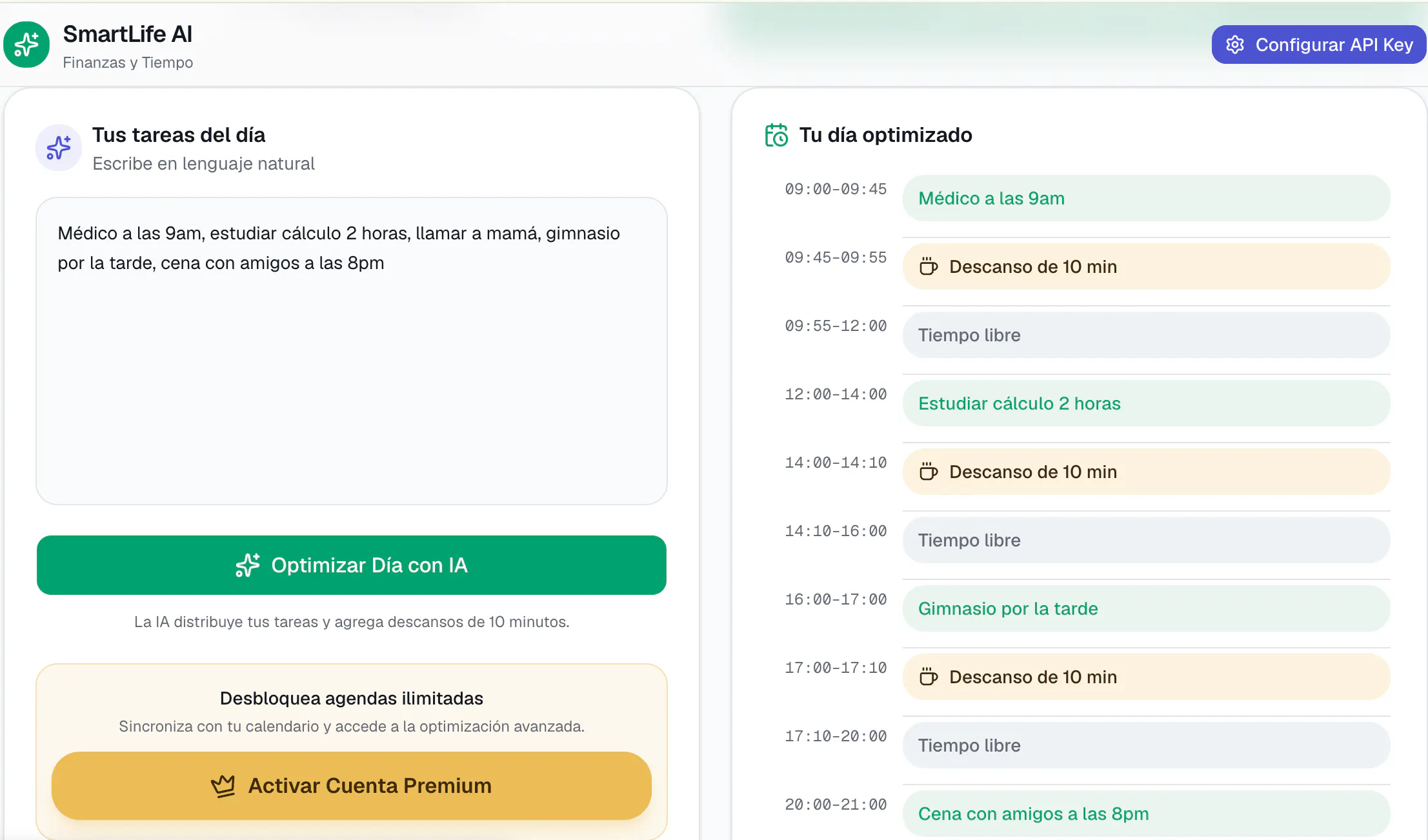The height and width of the screenshot is (840, 1428).
Task: Click the coffee cup icon in 14:00 Descanso row
Action: click(x=929, y=472)
